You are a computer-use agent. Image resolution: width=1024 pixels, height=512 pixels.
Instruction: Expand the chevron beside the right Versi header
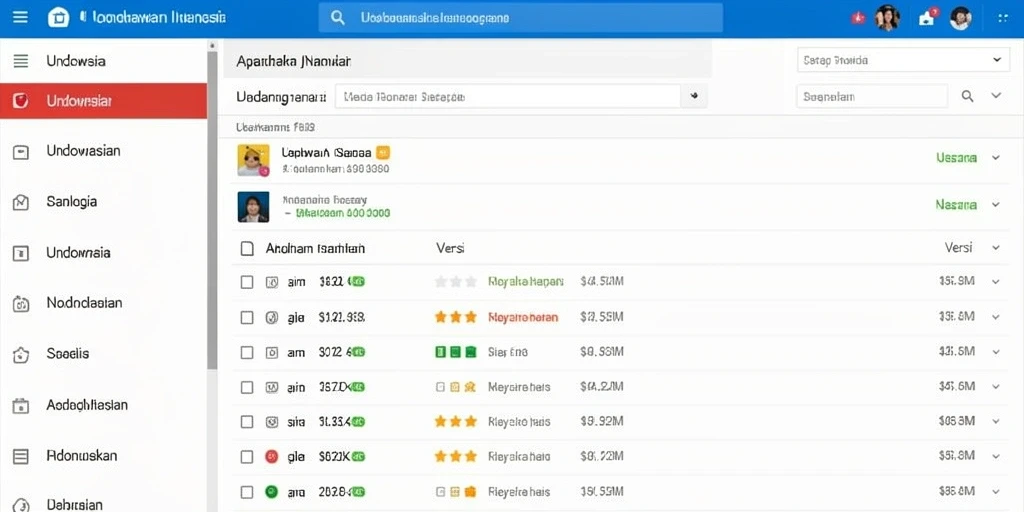996,248
